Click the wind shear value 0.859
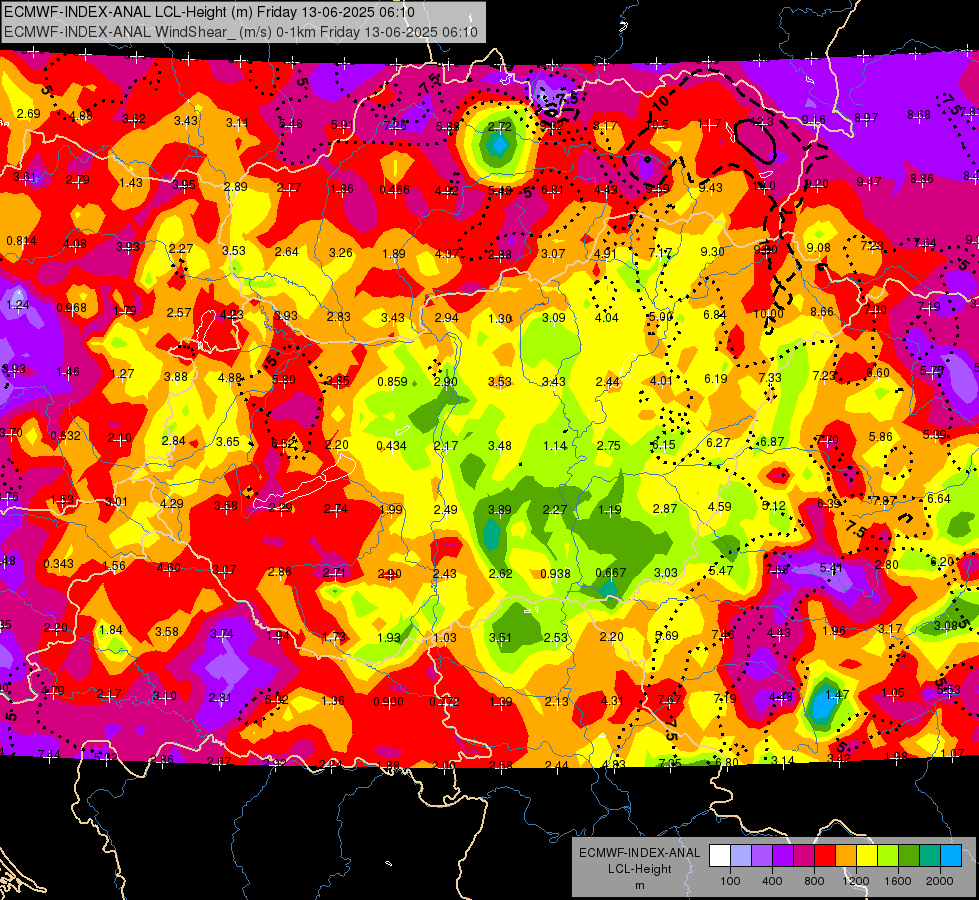979x900 pixels. point(392,381)
